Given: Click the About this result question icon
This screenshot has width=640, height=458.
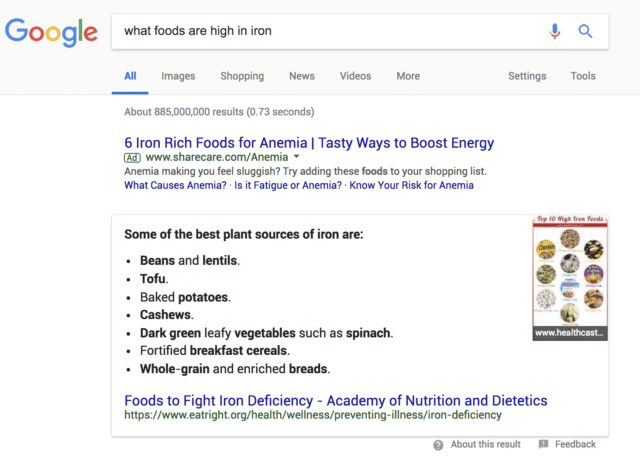Looking at the screenshot, I should (438, 445).
